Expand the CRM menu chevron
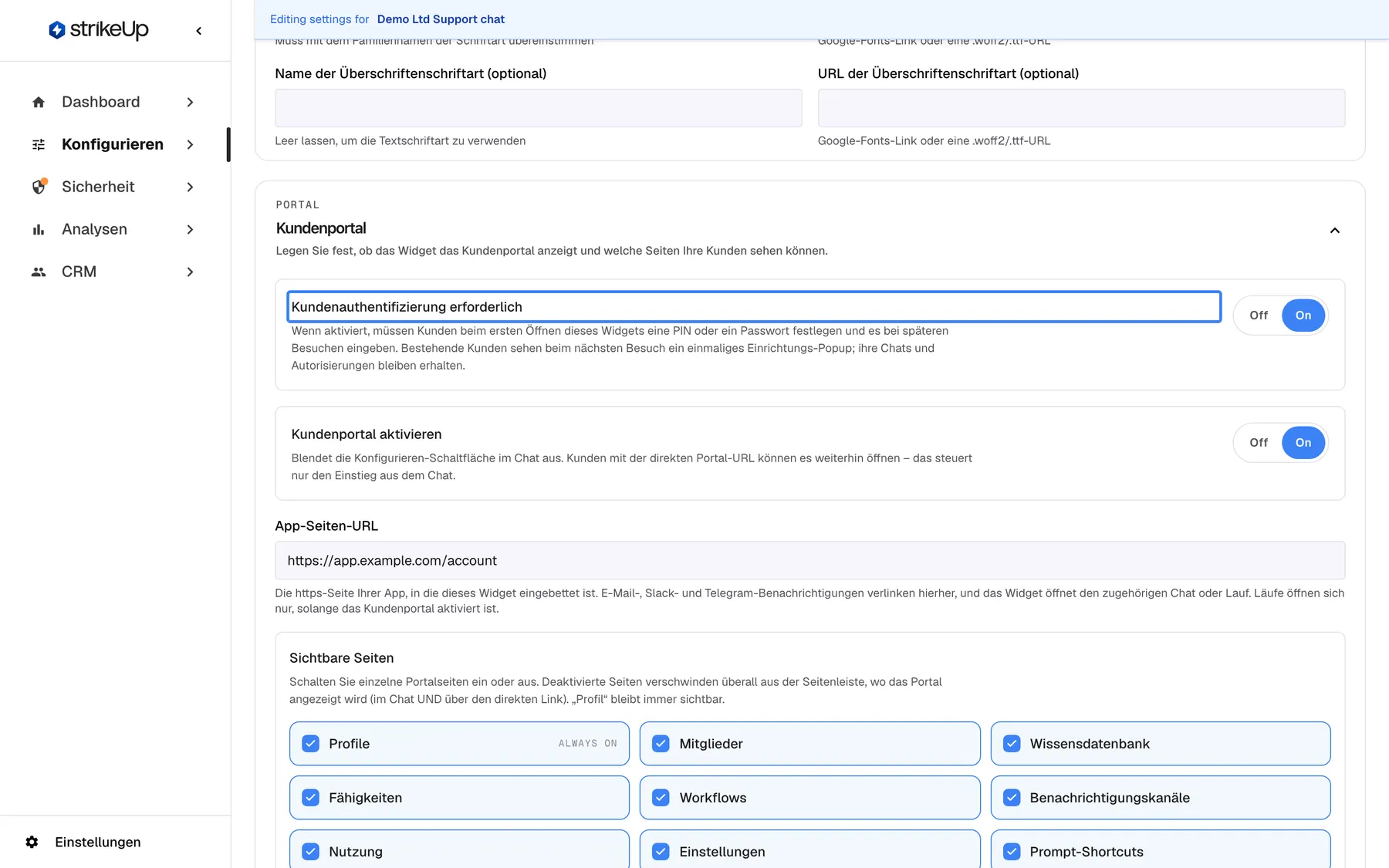The image size is (1389, 868). click(x=190, y=272)
